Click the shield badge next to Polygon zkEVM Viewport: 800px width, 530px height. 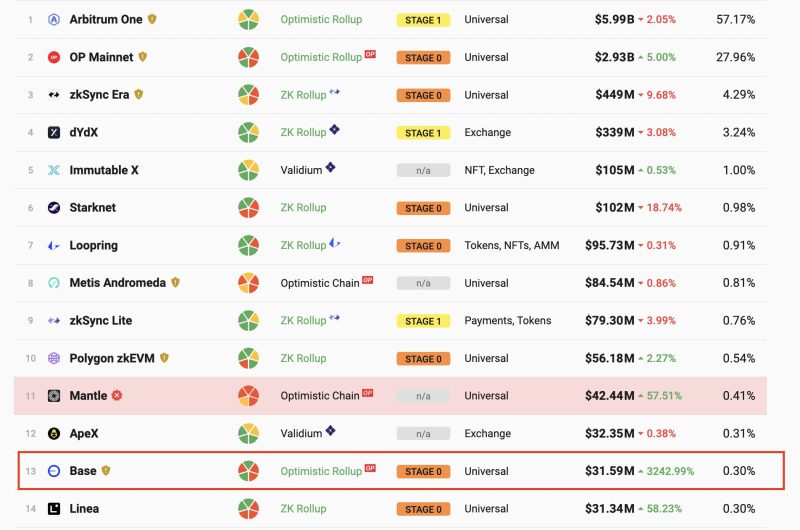[164, 358]
